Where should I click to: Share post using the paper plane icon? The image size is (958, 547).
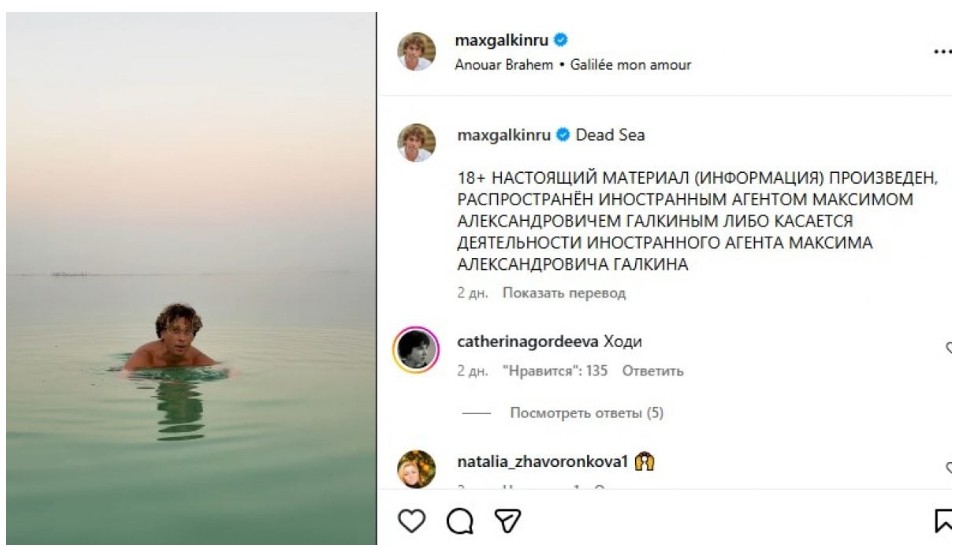pyautogui.click(x=508, y=518)
